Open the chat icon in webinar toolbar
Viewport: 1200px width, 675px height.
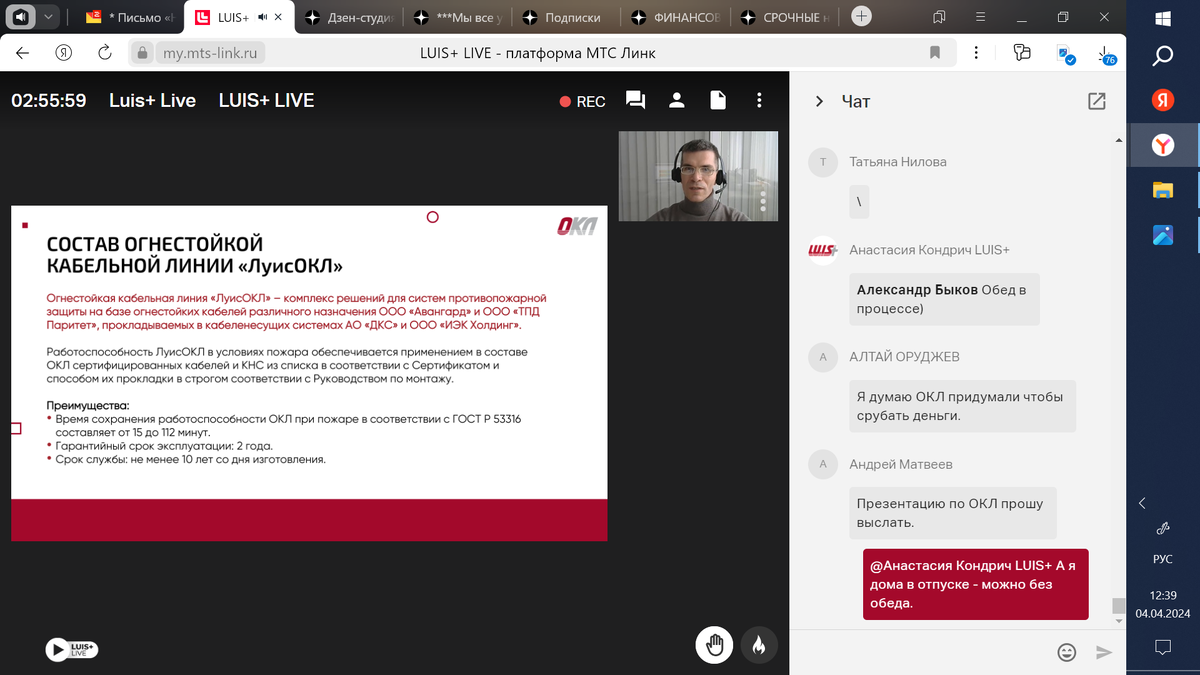(635, 100)
